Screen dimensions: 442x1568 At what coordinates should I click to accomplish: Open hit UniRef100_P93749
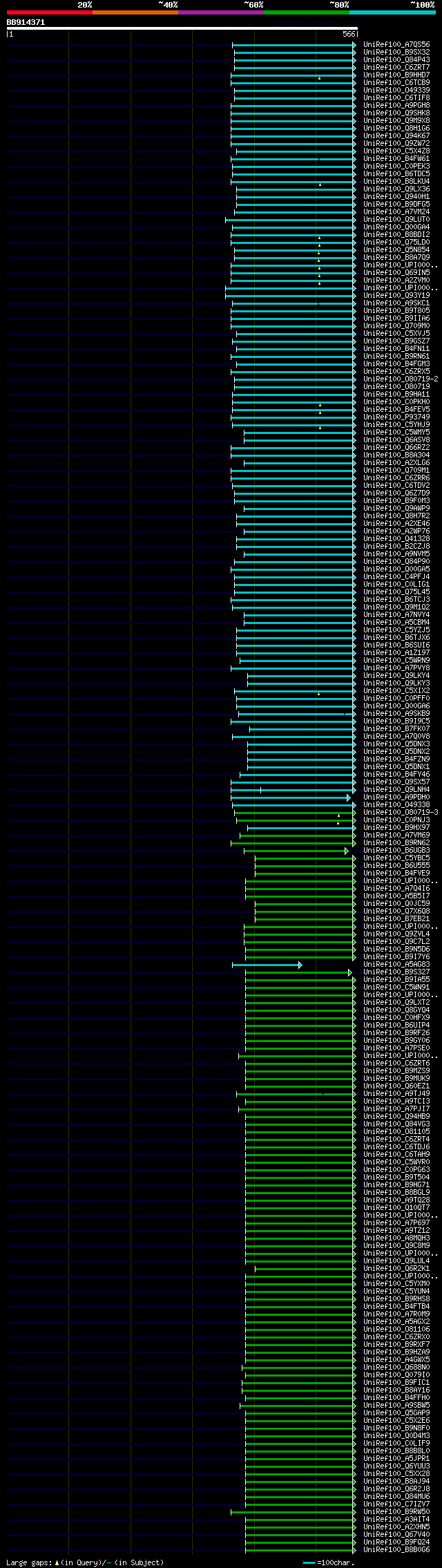coord(396,417)
